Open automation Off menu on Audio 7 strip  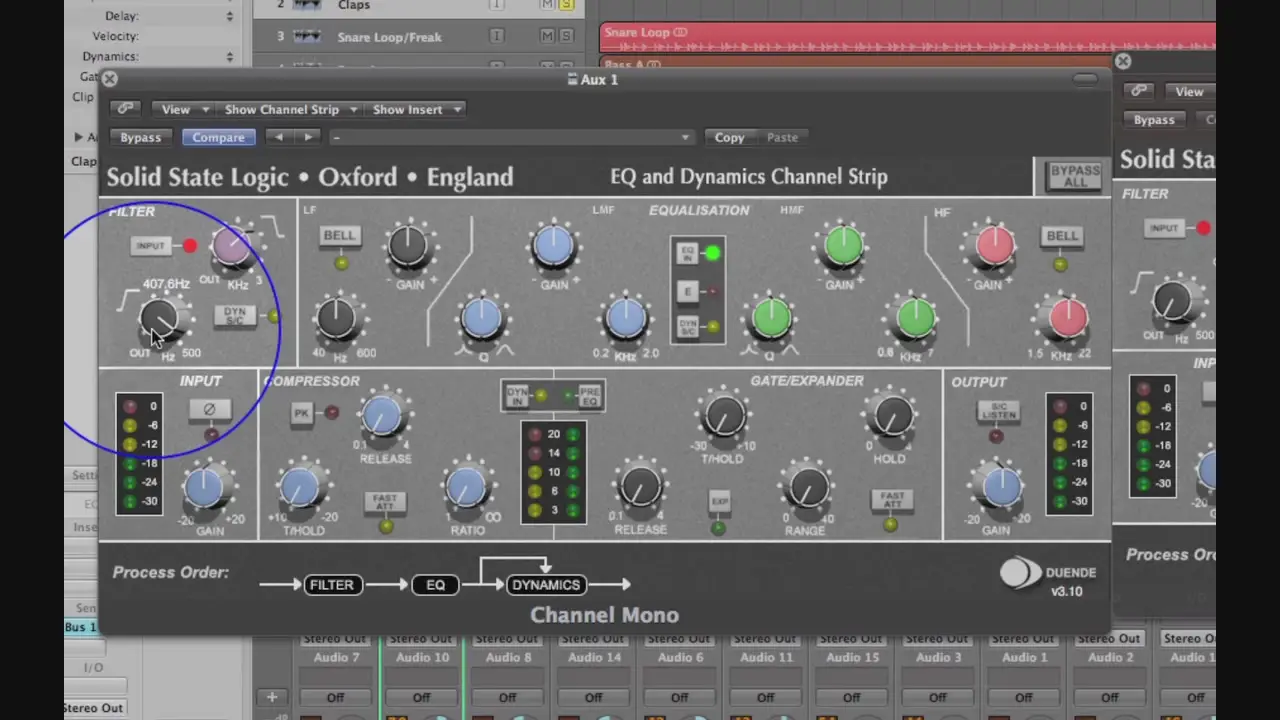[336, 697]
